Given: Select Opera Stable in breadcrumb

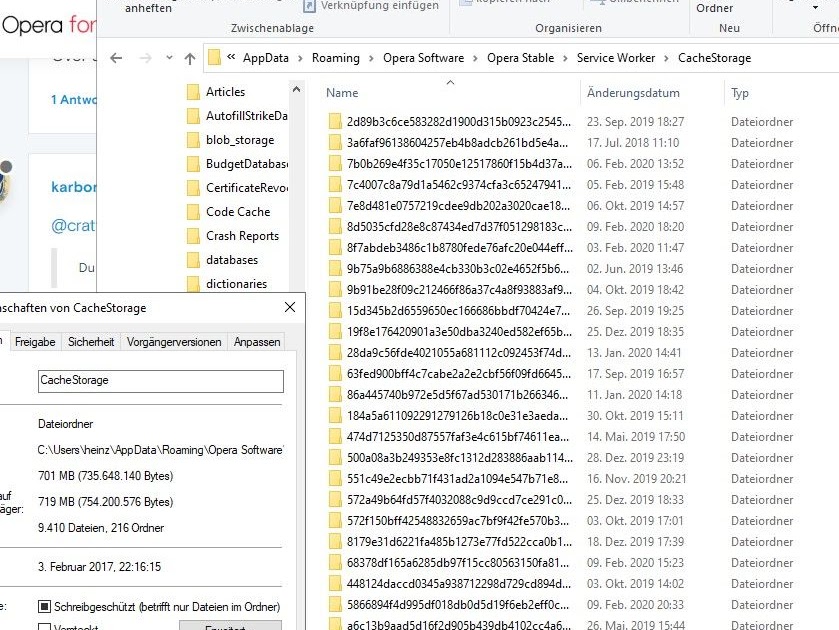Looking at the screenshot, I should click(x=520, y=58).
